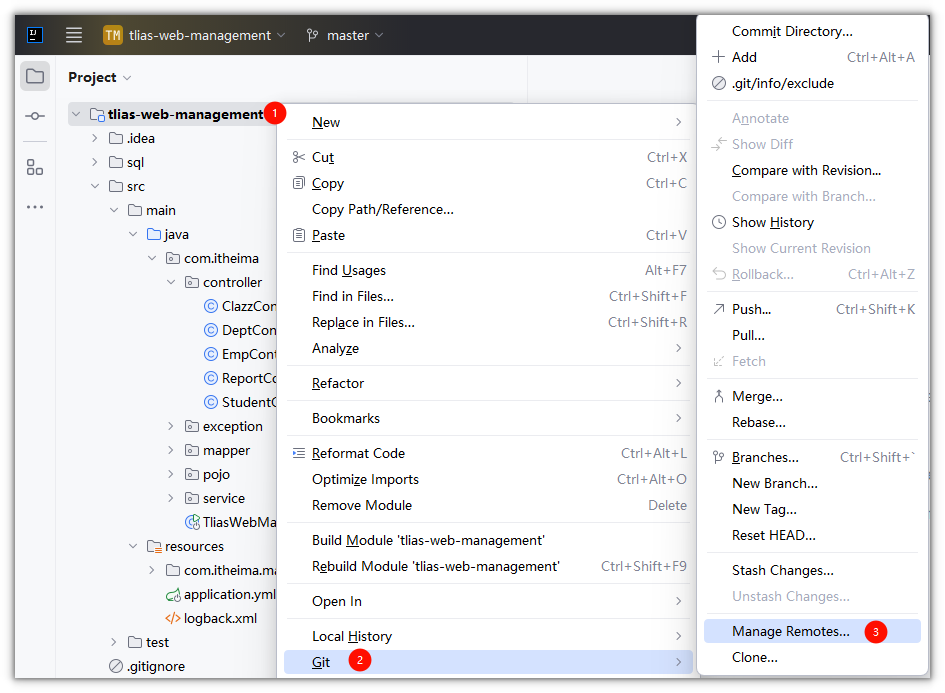Collapse the java folder
Screen dimensions: 945x693
pyautogui.click(x=133, y=234)
